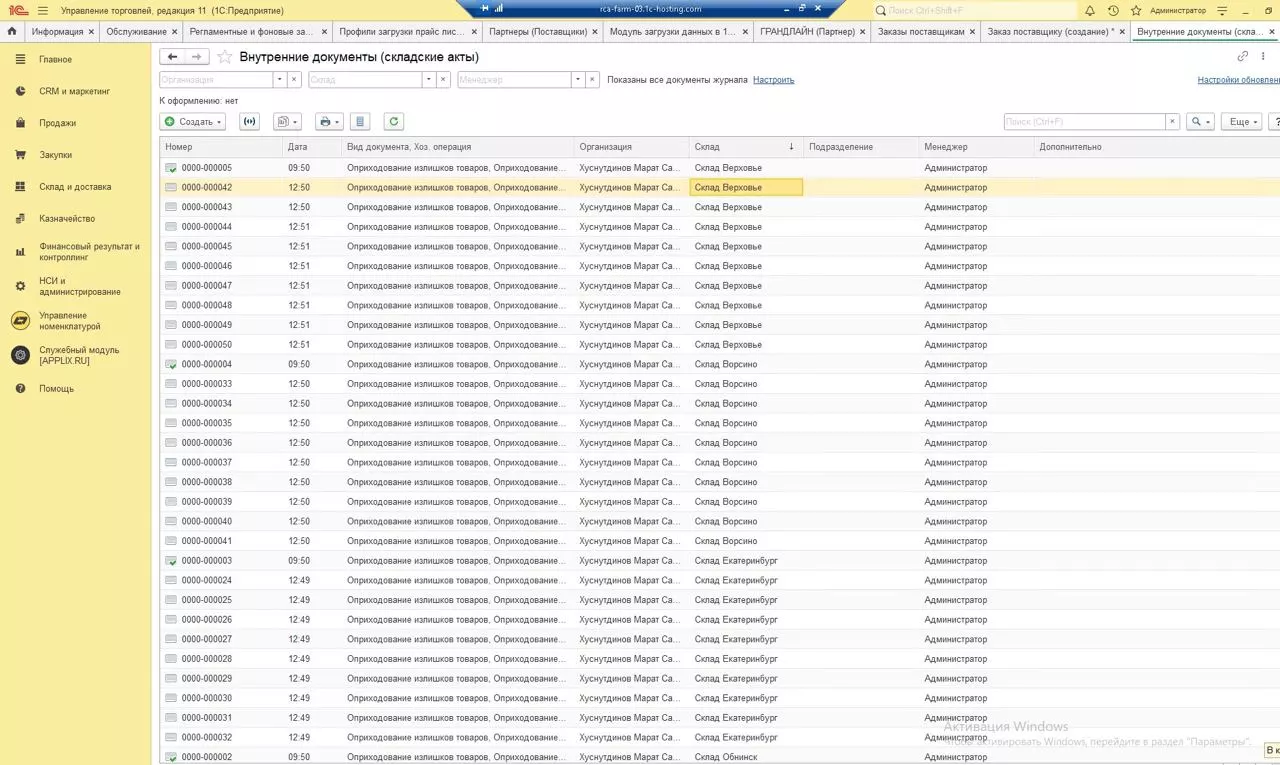This screenshot has width=1280, height=765.
Task: Open the print dropdown in toolbar
Action: pyautogui.click(x=328, y=122)
